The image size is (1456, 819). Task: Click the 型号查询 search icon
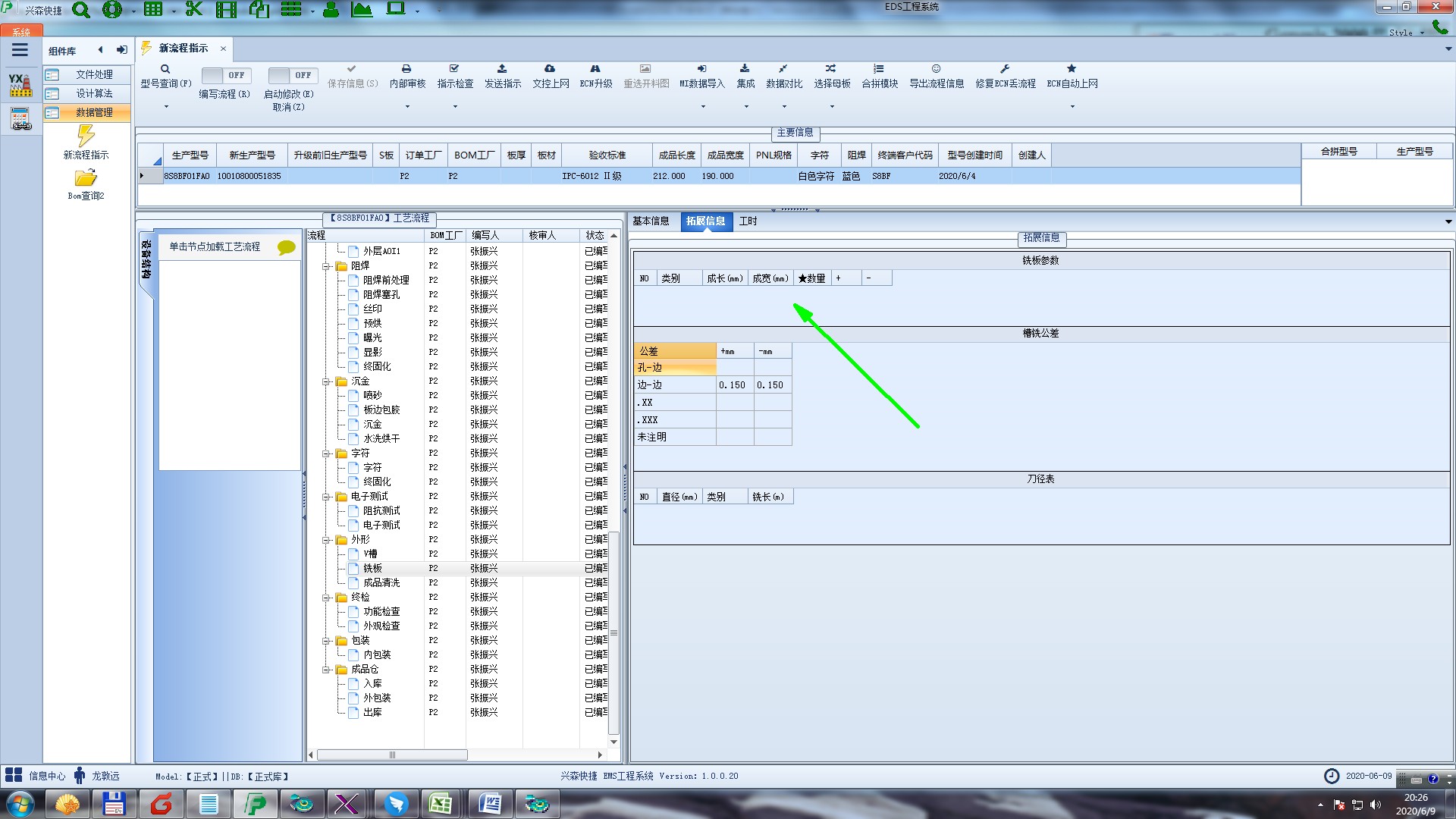pos(165,69)
